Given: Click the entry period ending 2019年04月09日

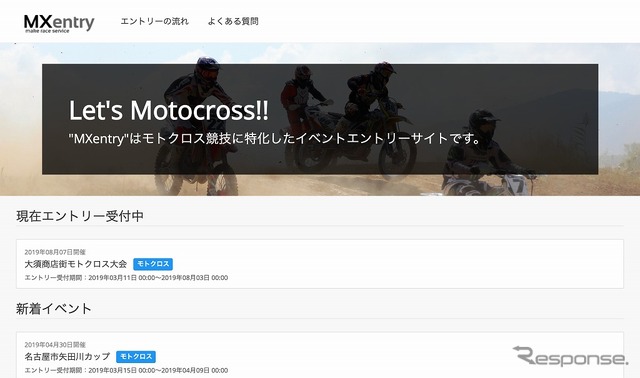Looking at the screenshot, I should click(126, 370).
